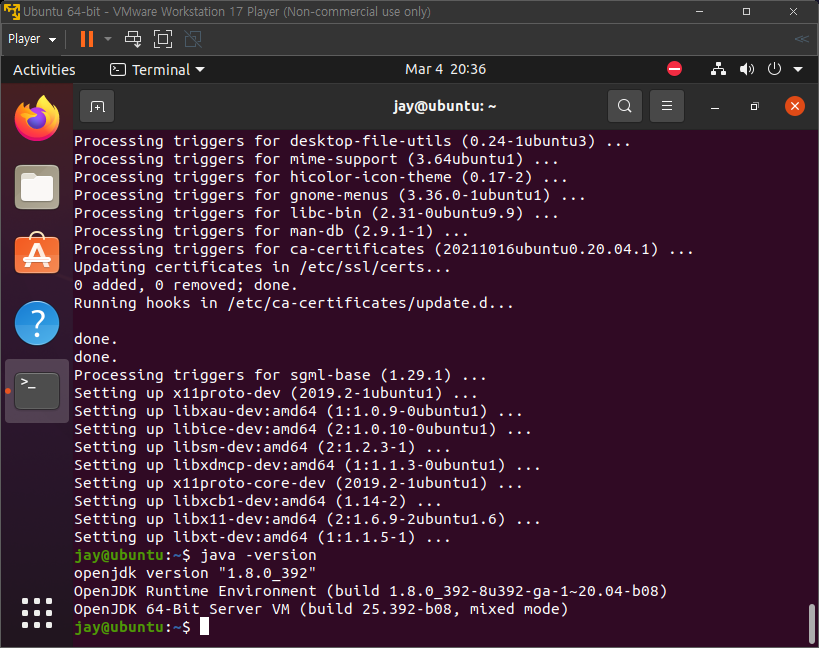Suspend the VM with the pause button
This screenshot has height=648, width=819.
tap(85, 39)
